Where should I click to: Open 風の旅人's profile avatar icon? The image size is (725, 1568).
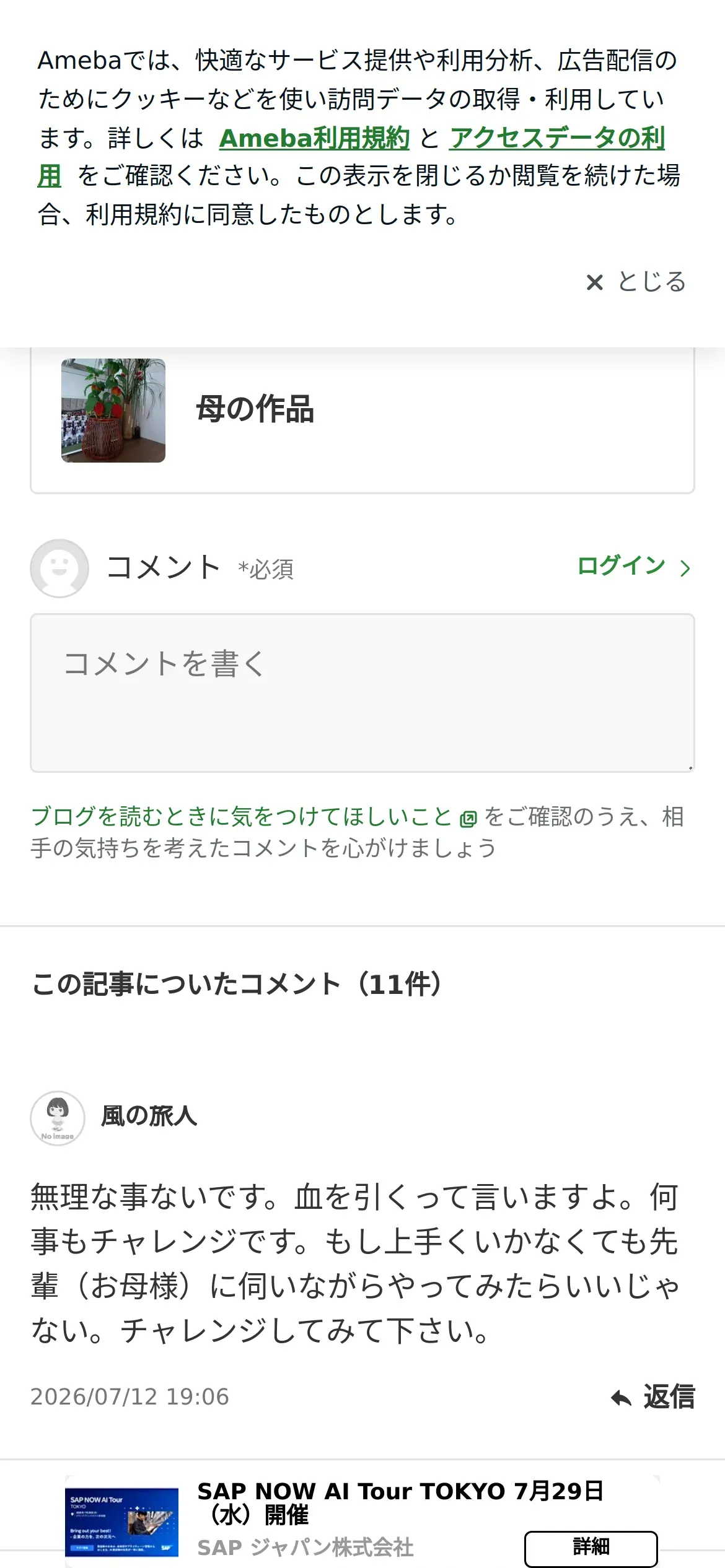[58, 1118]
